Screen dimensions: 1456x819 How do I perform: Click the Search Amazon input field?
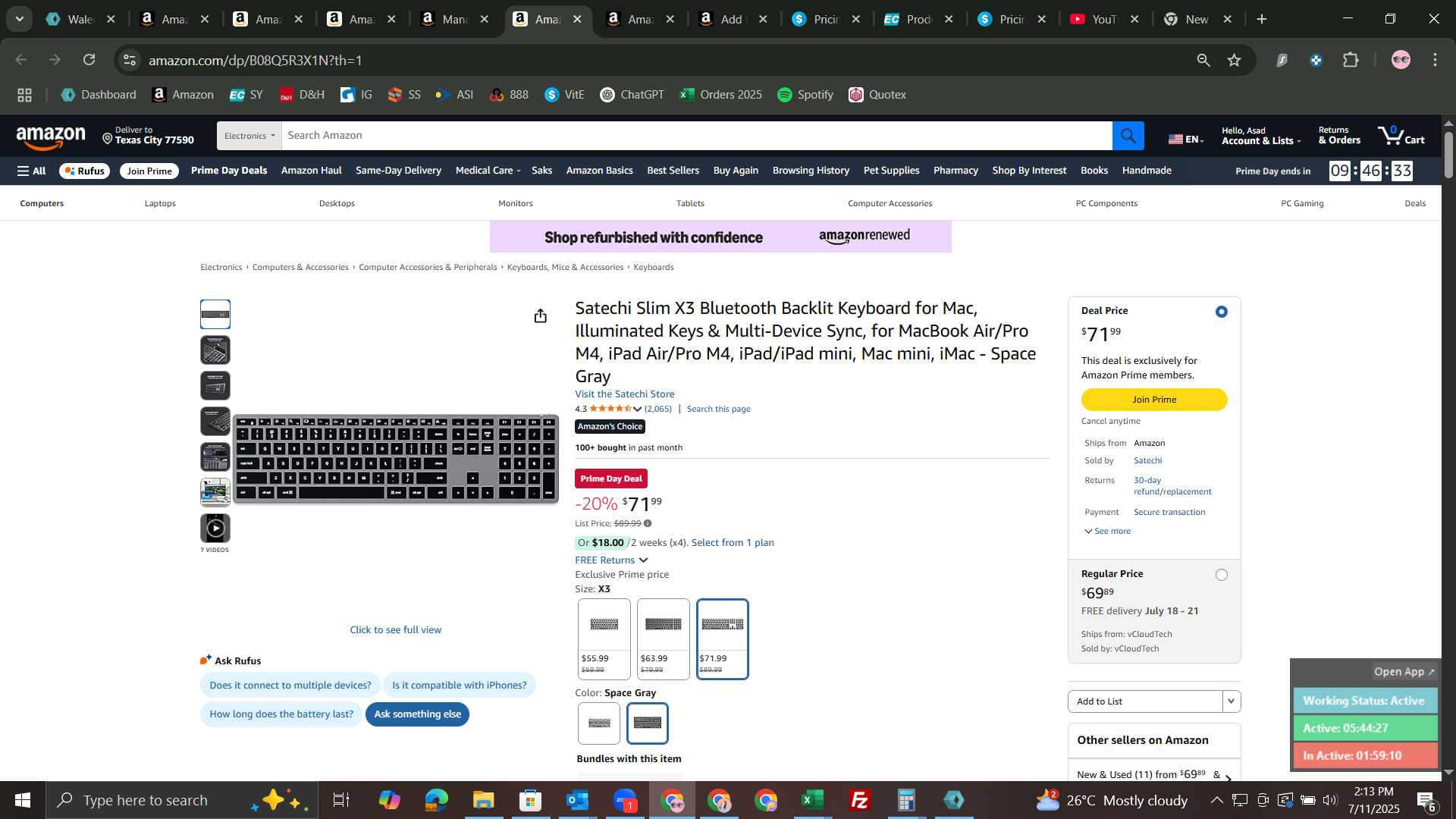(x=696, y=136)
